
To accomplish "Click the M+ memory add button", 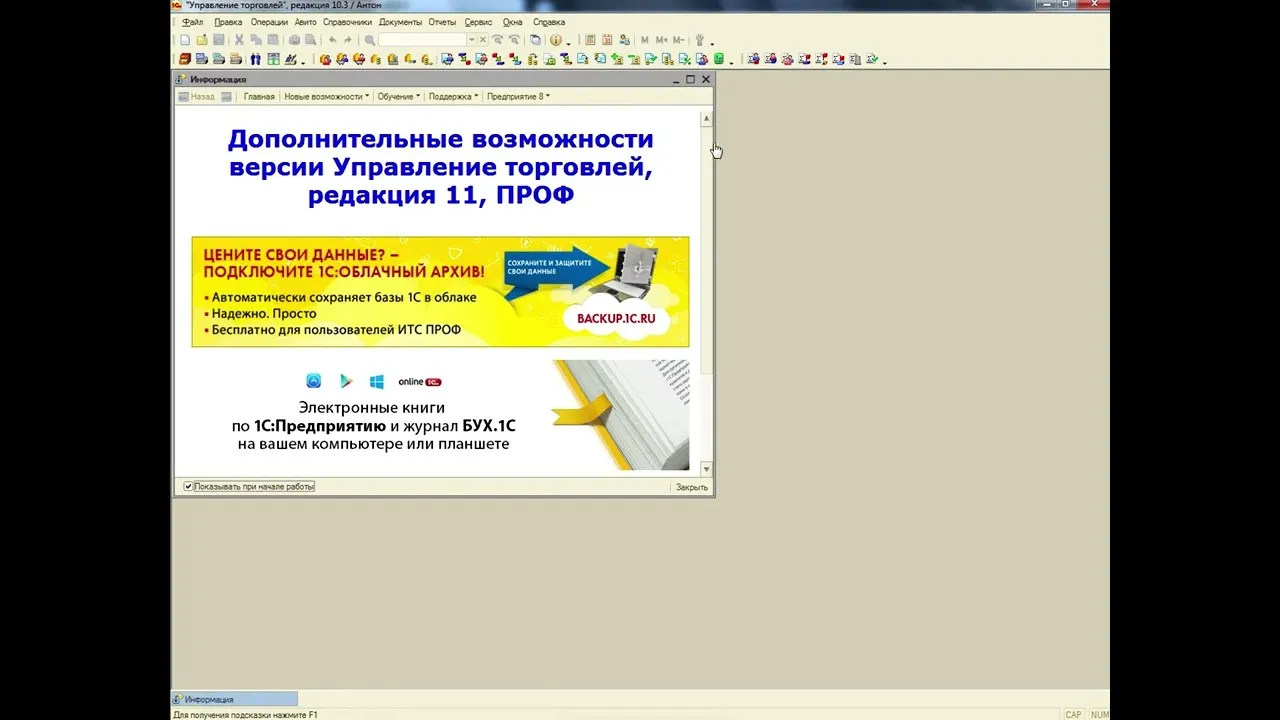I will [x=661, y=40].
